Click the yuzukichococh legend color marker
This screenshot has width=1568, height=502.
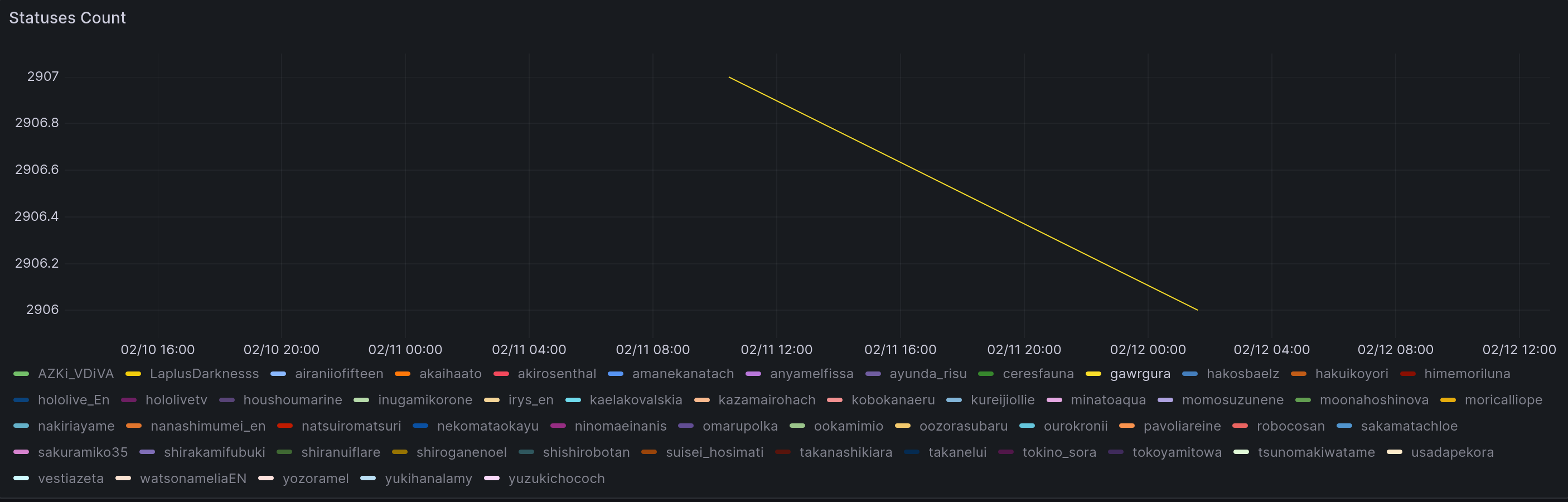pos(492,479)
